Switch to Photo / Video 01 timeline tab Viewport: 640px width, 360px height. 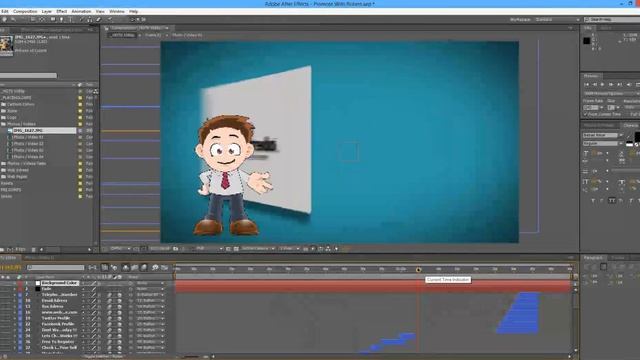pos(39,258)
